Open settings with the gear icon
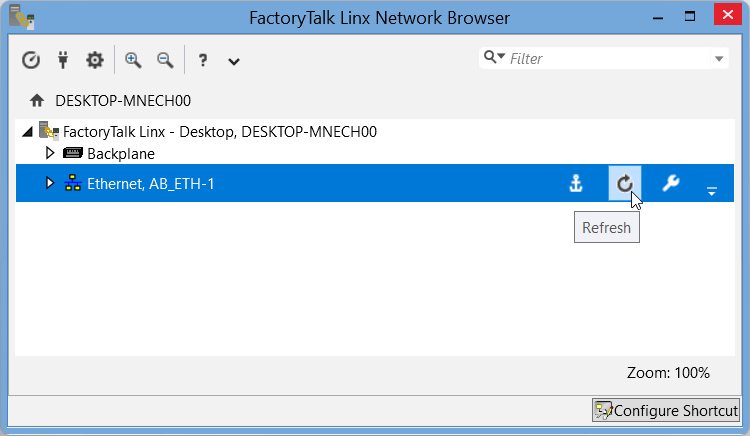This screenshot has width=750, height=436. pos(94,60)
